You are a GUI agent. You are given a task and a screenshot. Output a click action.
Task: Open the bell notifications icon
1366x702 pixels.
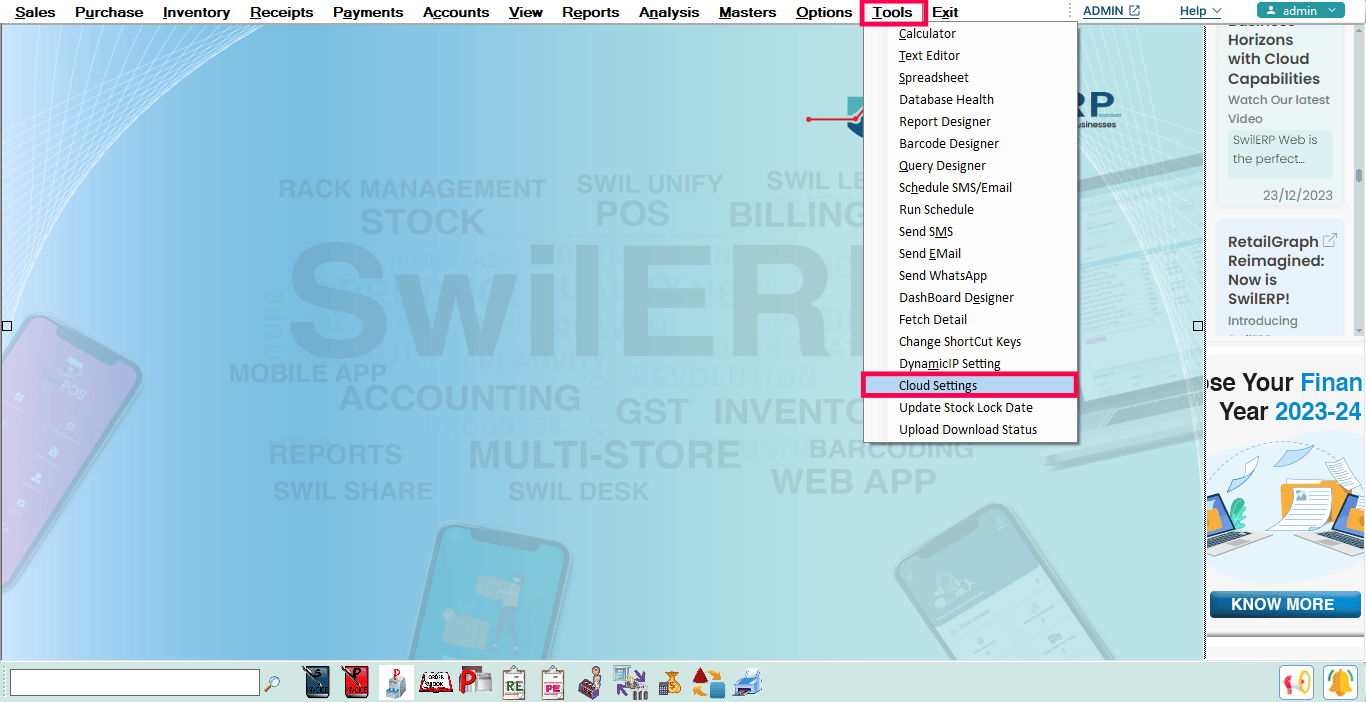tap(1341, 682)
